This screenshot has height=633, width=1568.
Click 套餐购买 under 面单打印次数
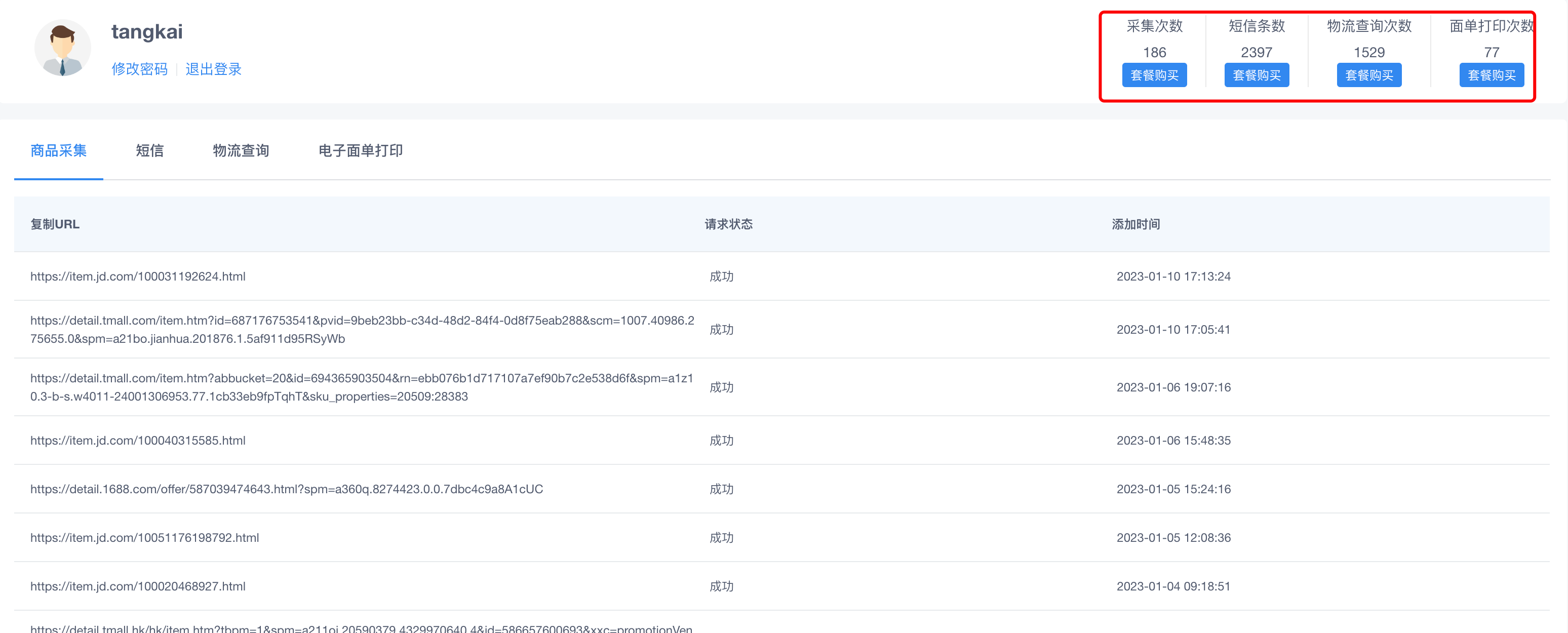tap(1492, 75)
